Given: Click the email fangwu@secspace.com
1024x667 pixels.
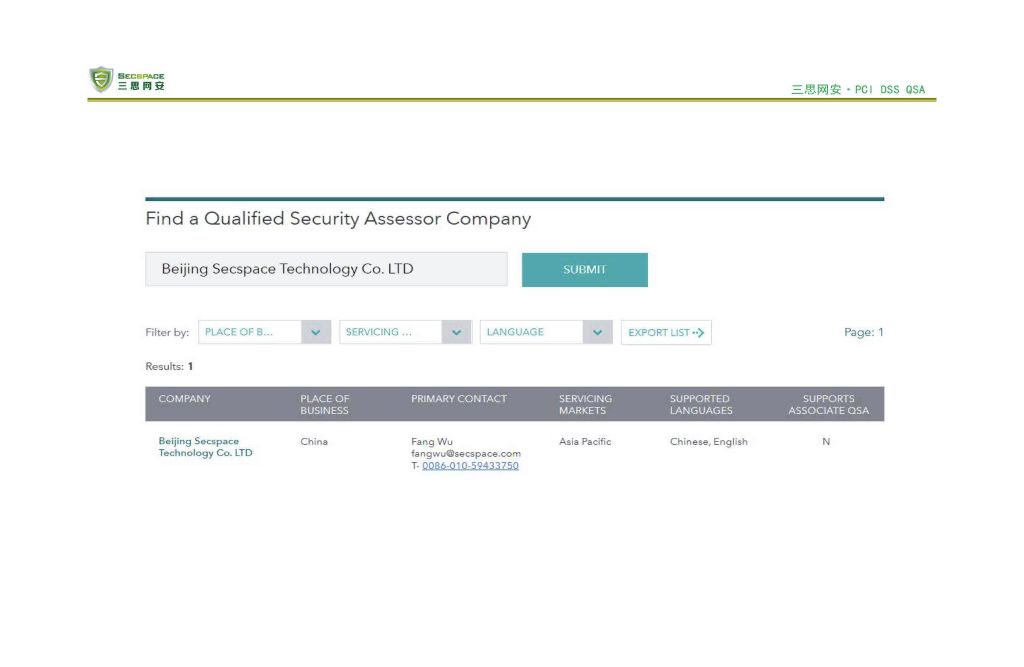Looking at the screenshot, I should click(x=466, y=453).
